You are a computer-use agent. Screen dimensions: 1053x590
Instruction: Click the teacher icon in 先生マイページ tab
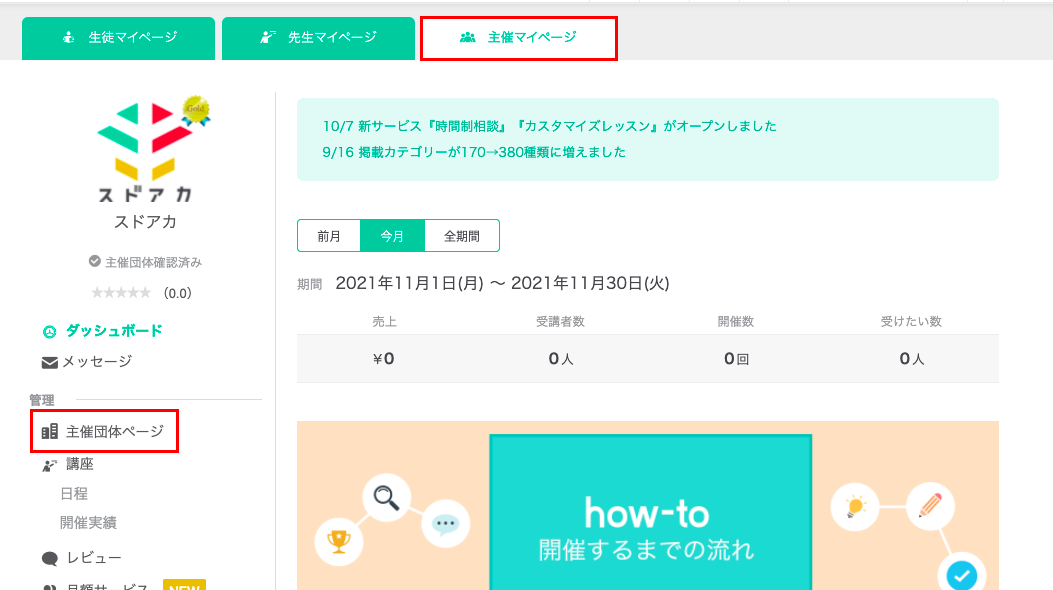pyautogui.click(x=268, y=38)
